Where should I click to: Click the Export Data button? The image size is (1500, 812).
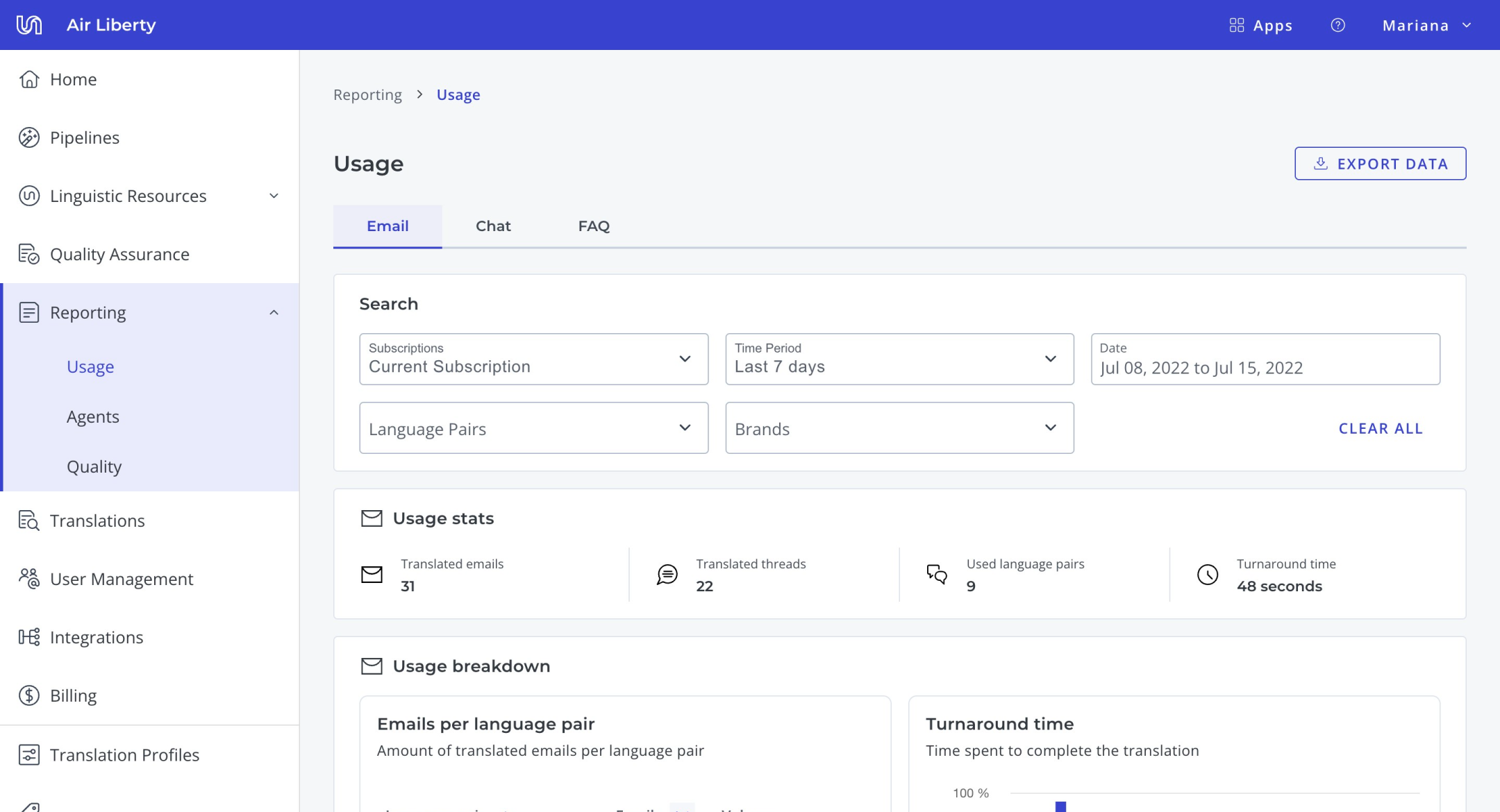pyautogui.click(x=1381, y=164)
